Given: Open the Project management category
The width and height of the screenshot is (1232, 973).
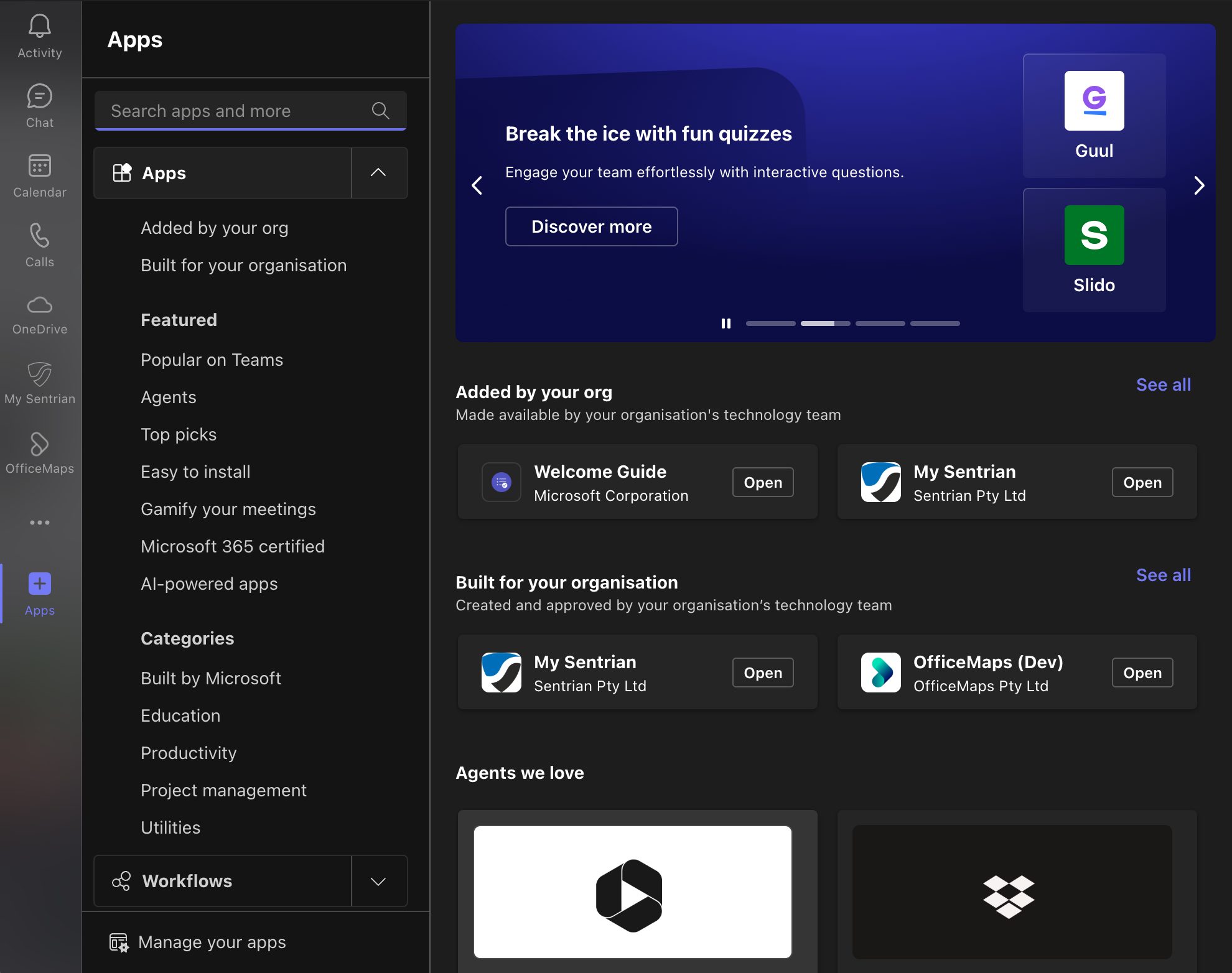Looking at the screenshot, I should (x=224, y=791).
